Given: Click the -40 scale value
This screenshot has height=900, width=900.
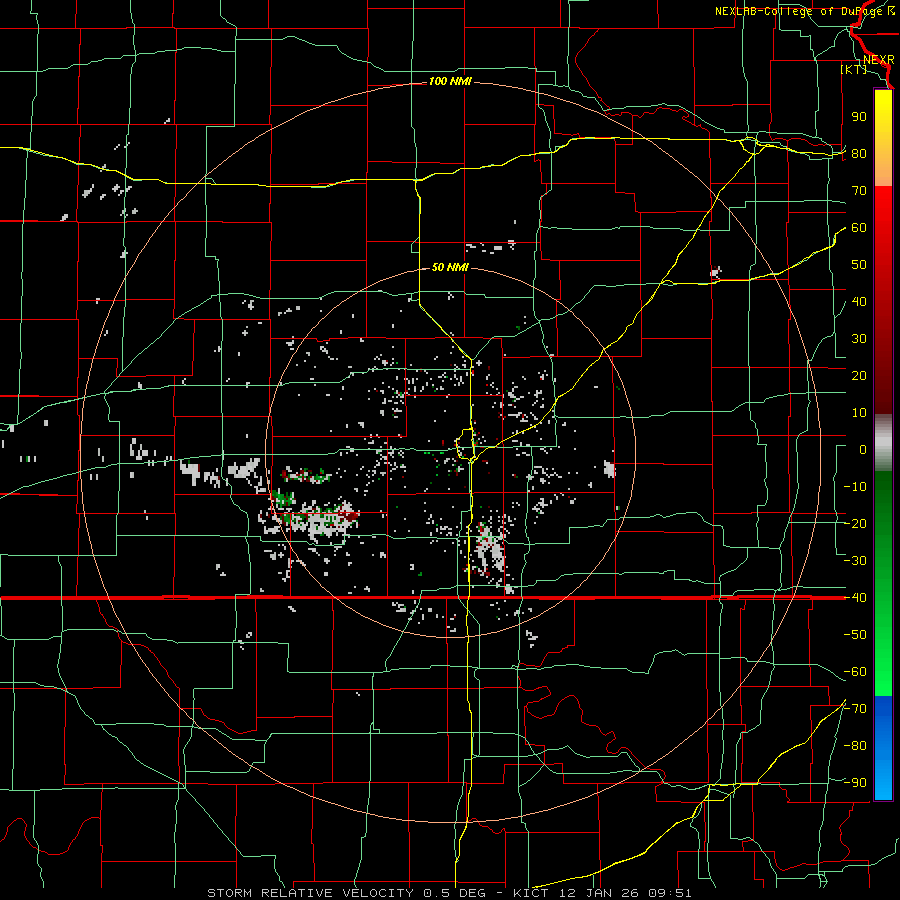Looking at the screenshot, I should (x=855, y=598).
